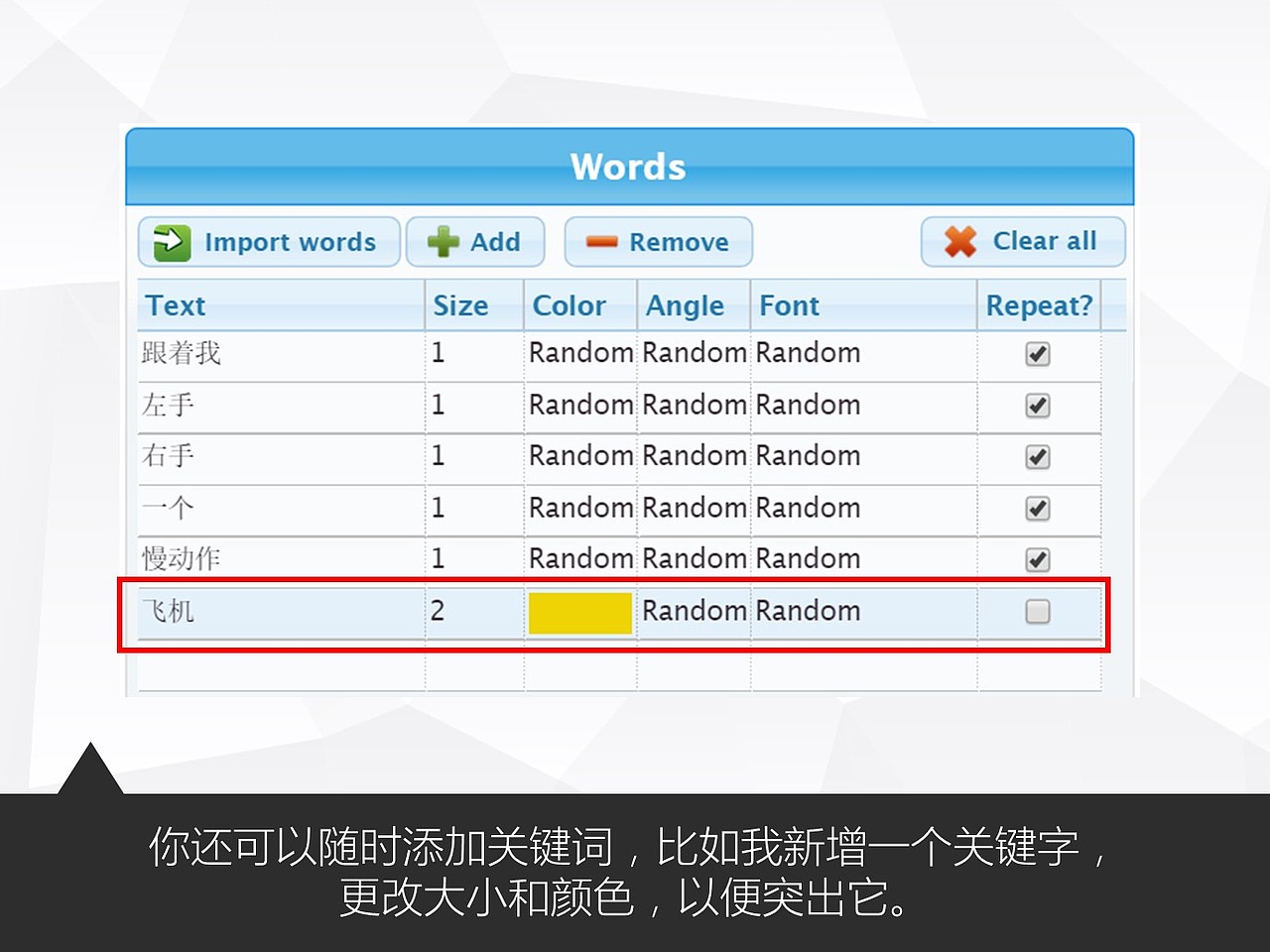Open the Angle dropdown for 飞机 row

pos(695,611)
